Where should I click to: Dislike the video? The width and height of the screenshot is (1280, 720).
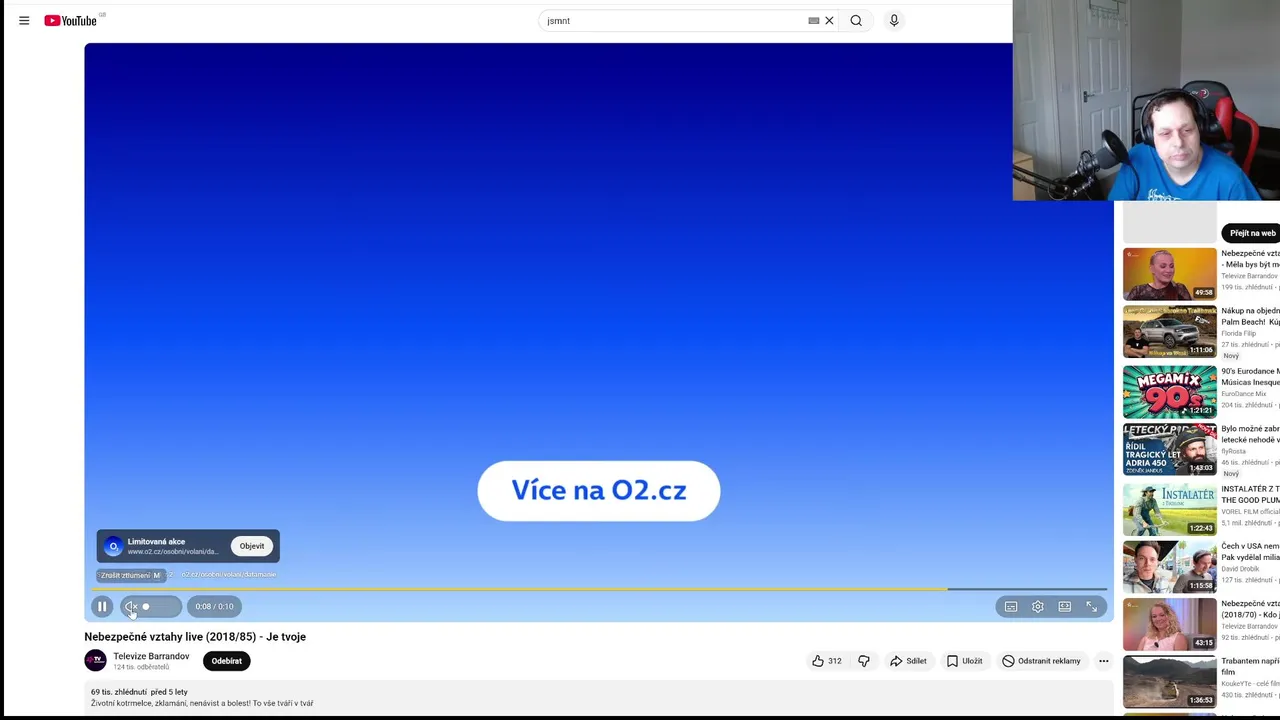[x=864, y=660]
